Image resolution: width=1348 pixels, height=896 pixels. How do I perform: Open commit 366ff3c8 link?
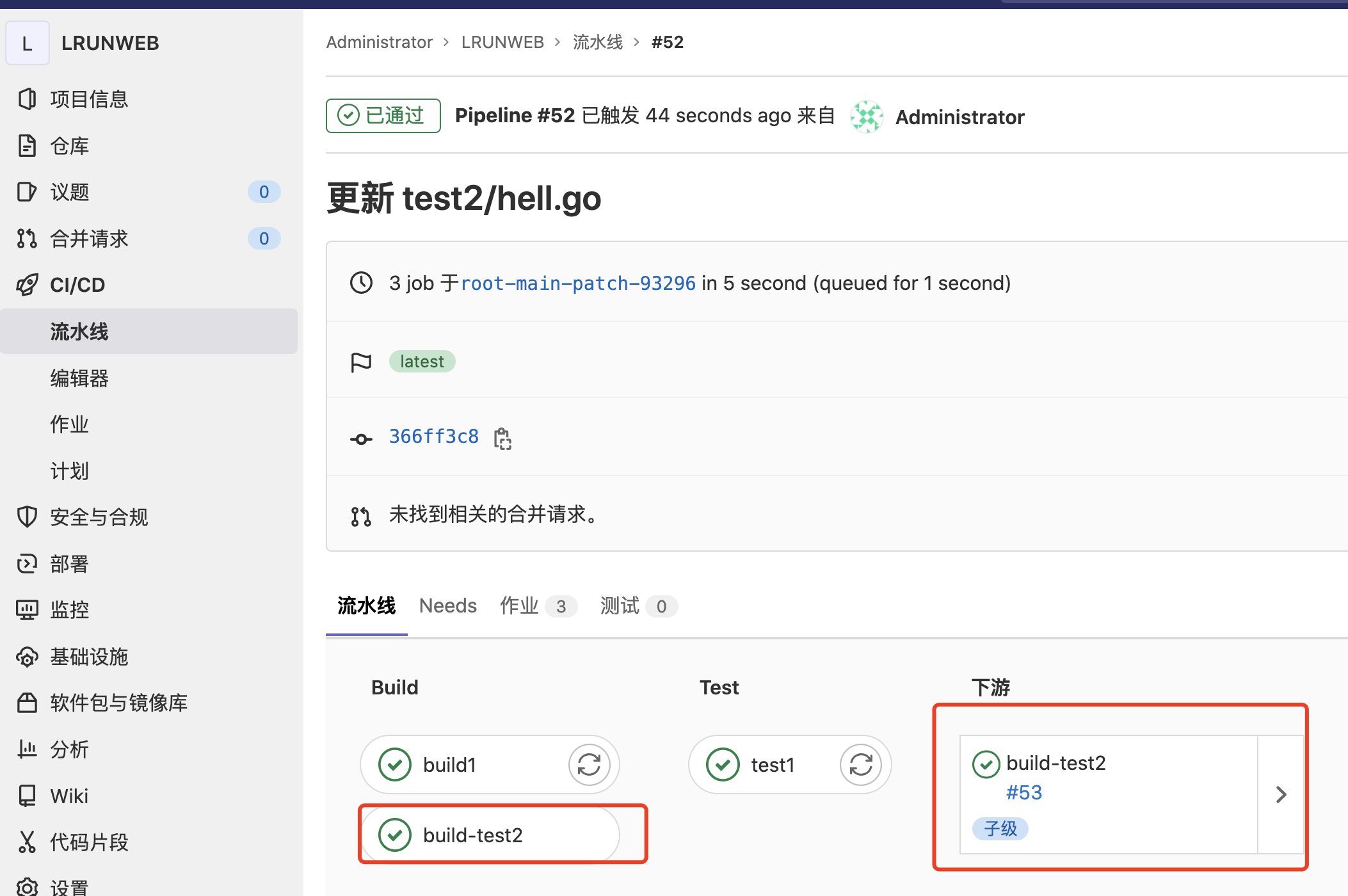[433, 436]
